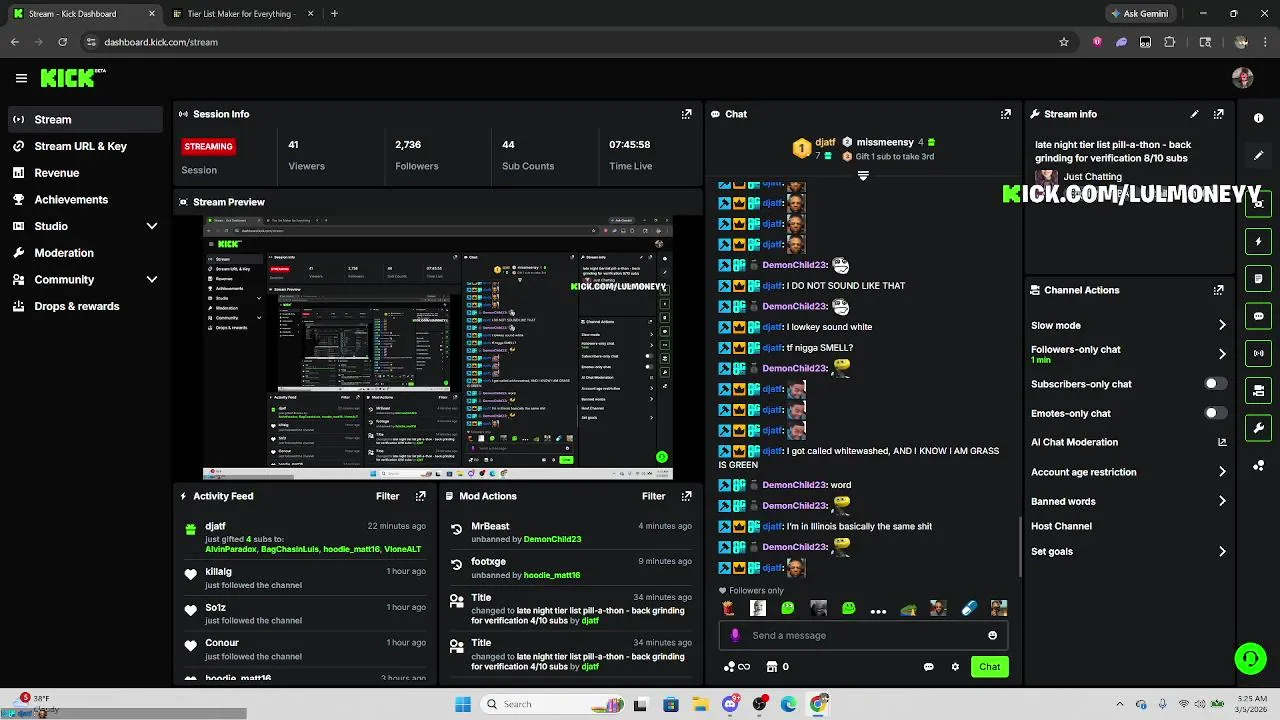Expand Set goals chevron
Image resolution: width=1280 pixels, height=720 pixels.
[x=1222, y=551]
